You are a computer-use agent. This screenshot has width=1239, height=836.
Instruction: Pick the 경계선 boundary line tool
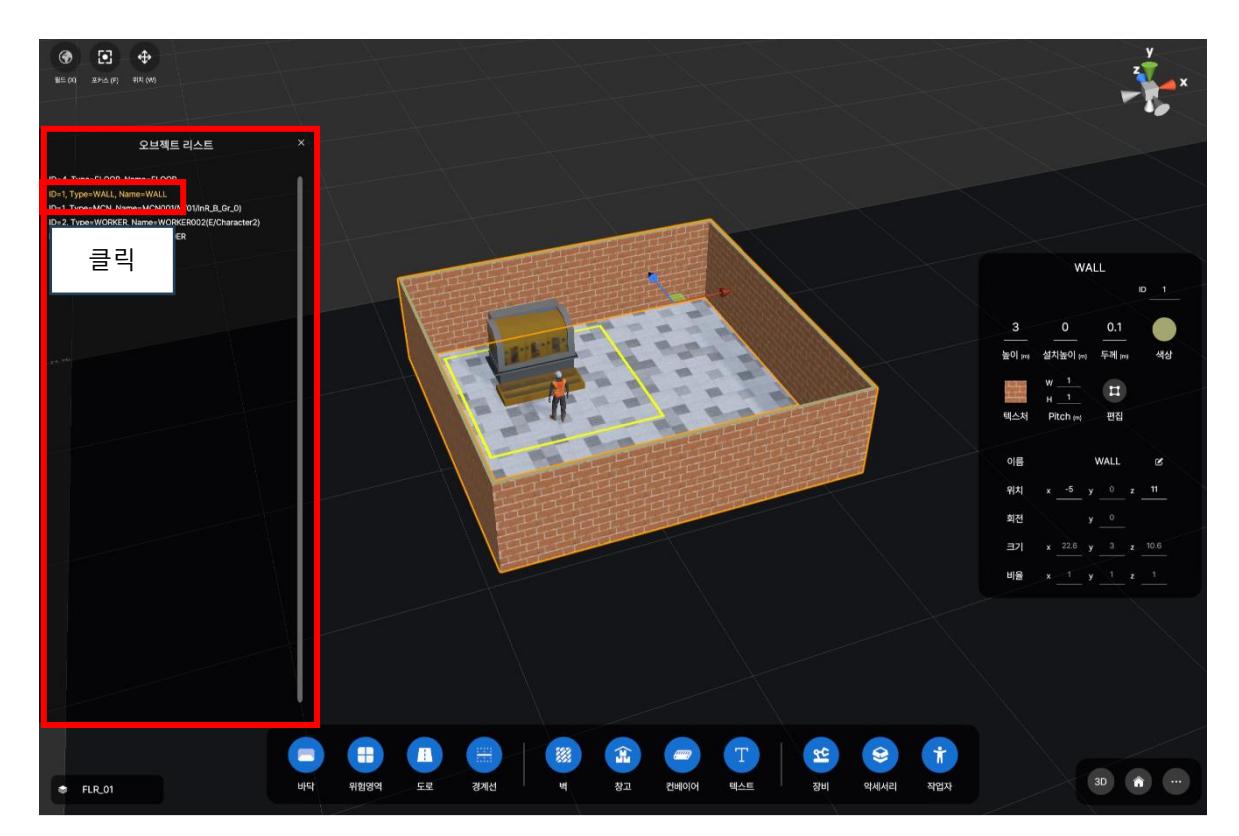(x=483, y=757)
